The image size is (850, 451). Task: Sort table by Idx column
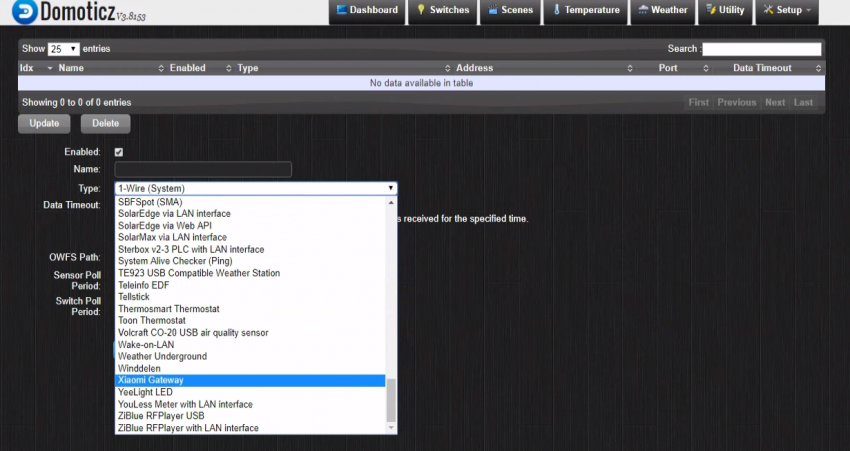[x=36, y=68]
